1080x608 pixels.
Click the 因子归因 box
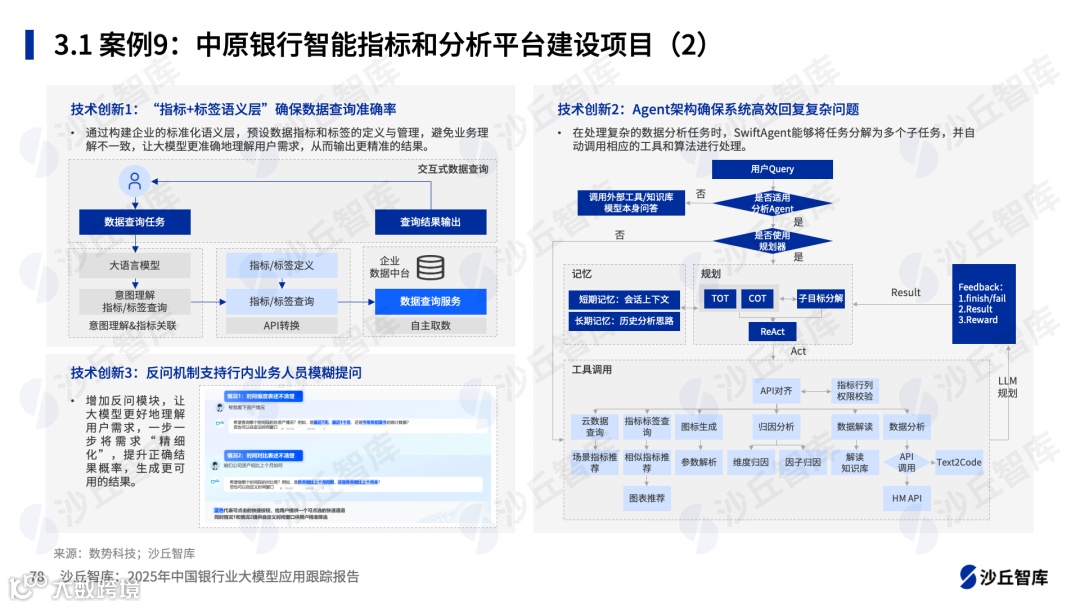[x=803, y=462]
